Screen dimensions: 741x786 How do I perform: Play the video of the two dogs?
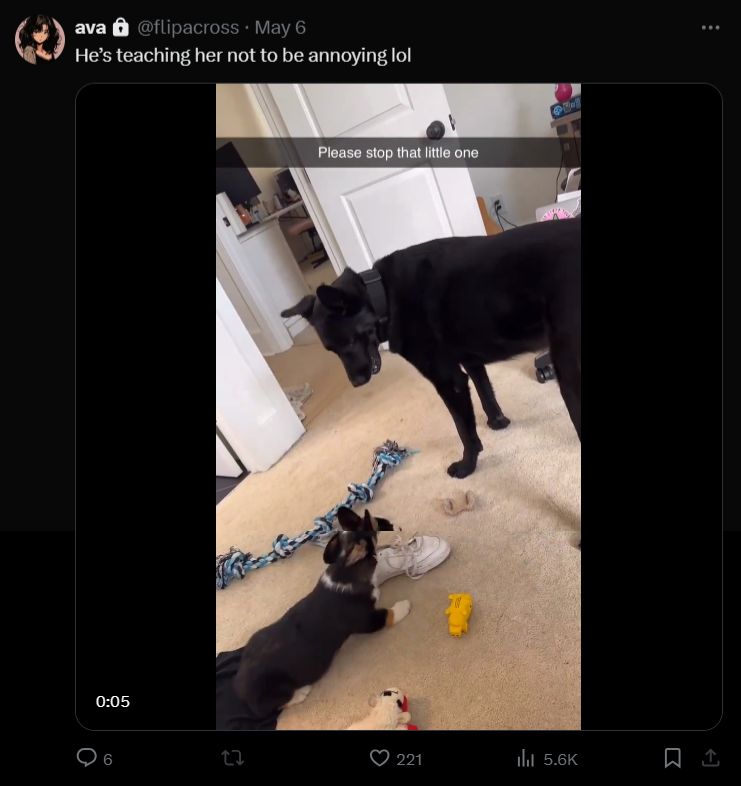click(399, 407)
